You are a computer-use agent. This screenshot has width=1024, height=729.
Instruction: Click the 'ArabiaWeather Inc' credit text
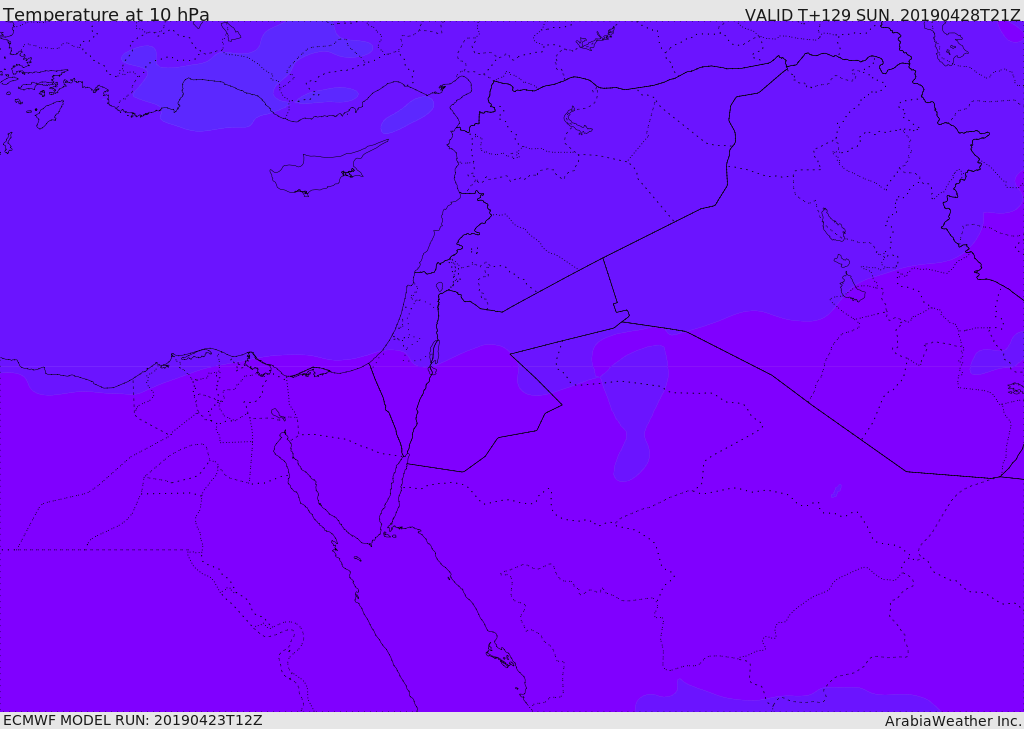[x=953, y=721]
